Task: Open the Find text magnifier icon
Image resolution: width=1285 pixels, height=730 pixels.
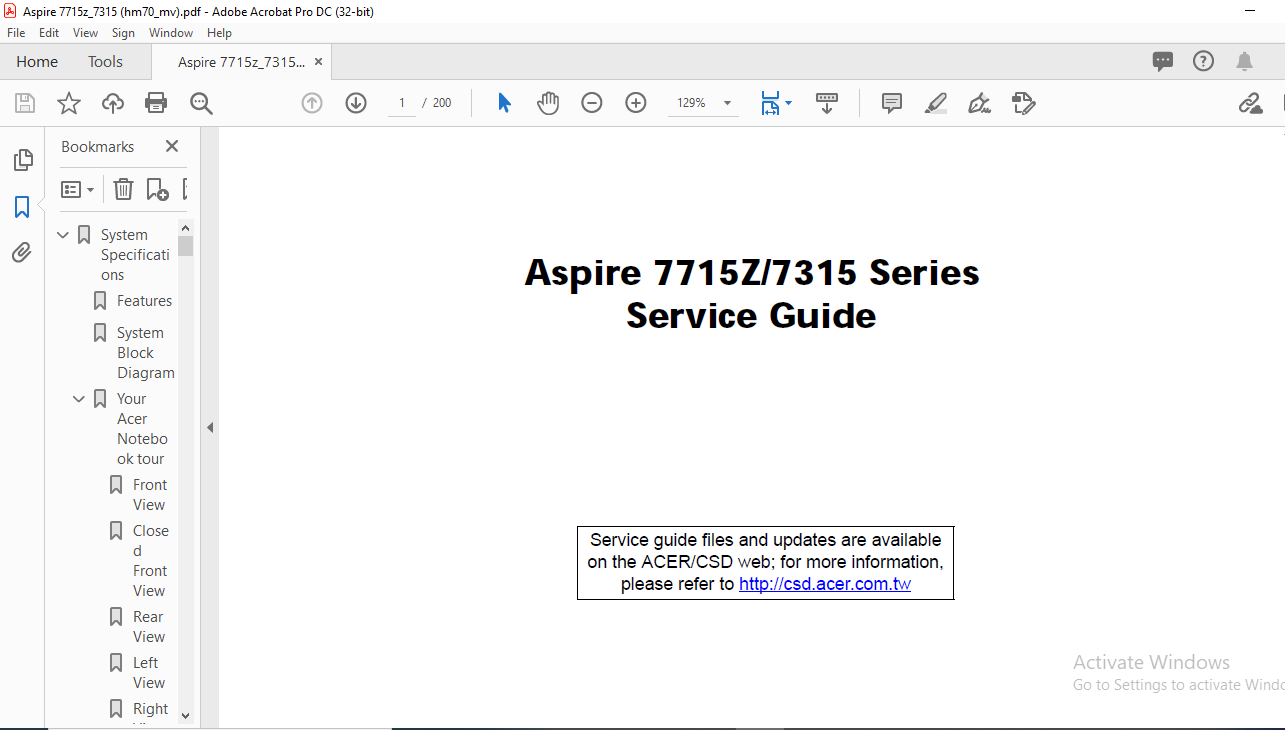Action: [x=201, y=103]
